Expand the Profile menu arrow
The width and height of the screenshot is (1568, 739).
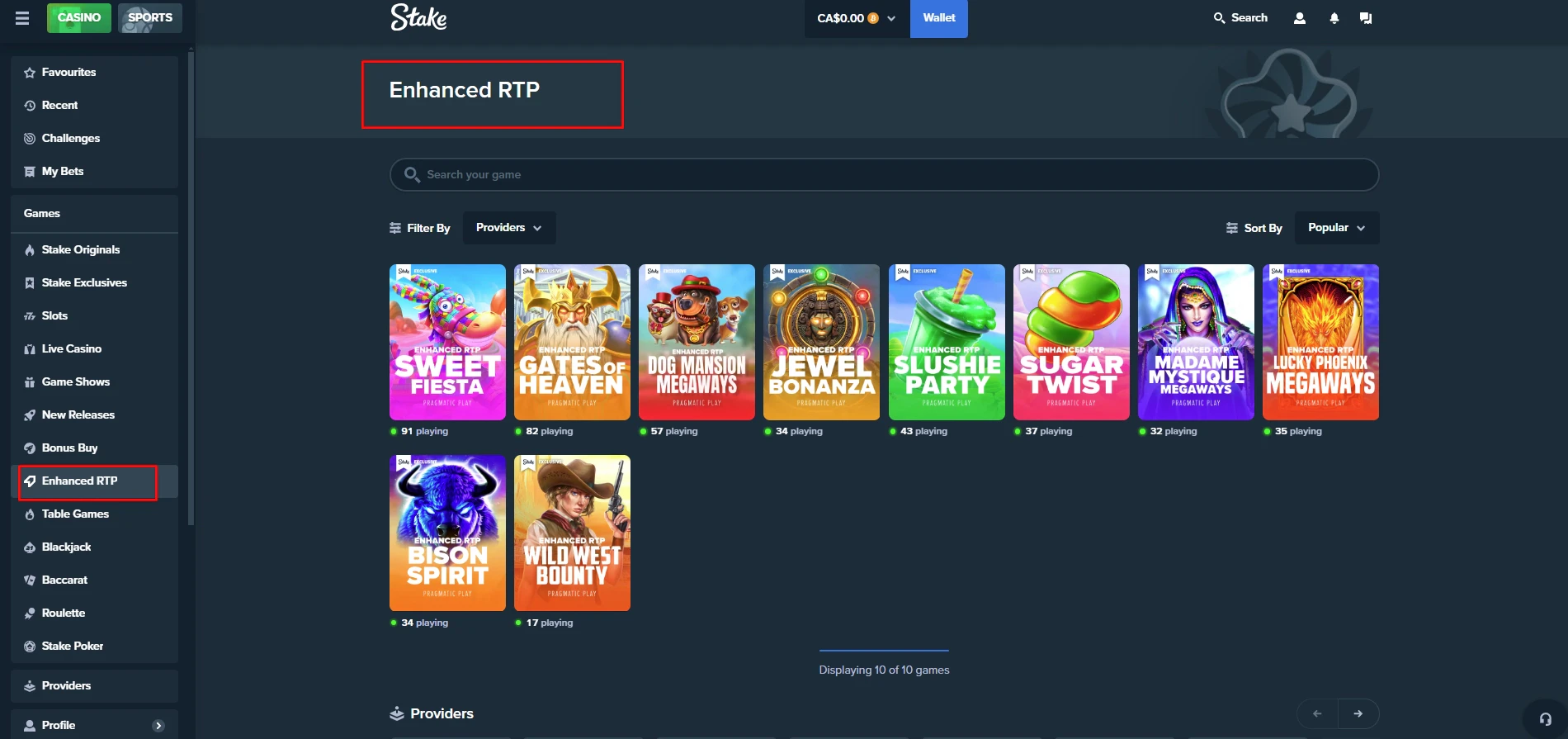[158, 726]
